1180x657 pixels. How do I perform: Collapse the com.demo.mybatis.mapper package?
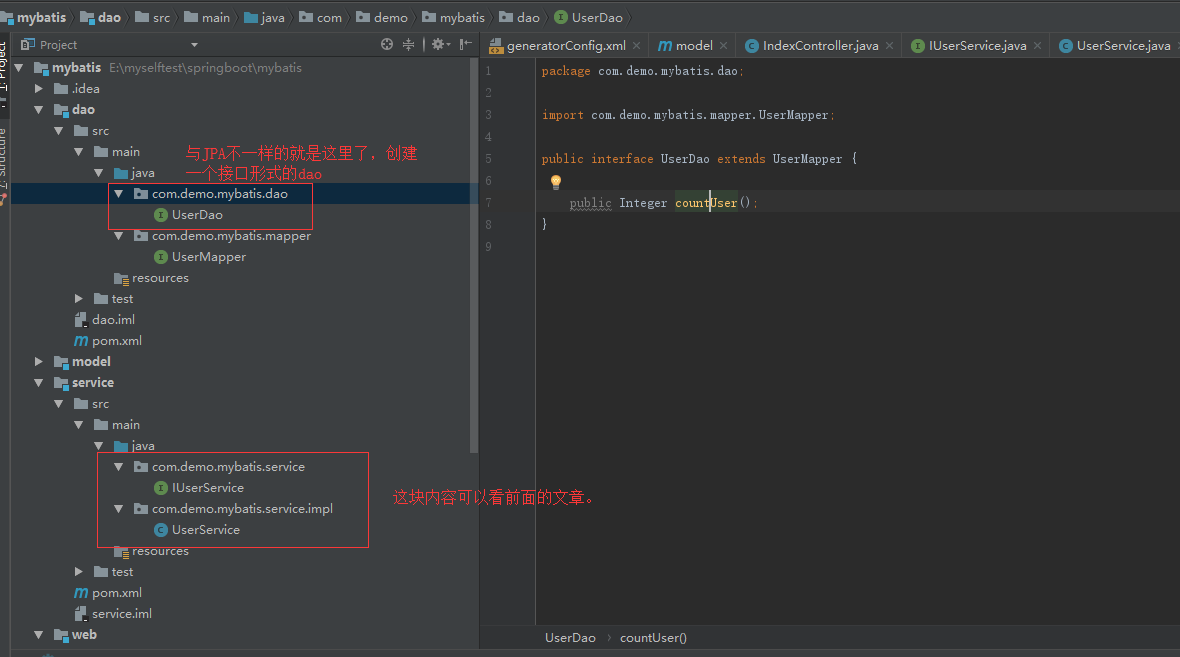click(118, 236)
